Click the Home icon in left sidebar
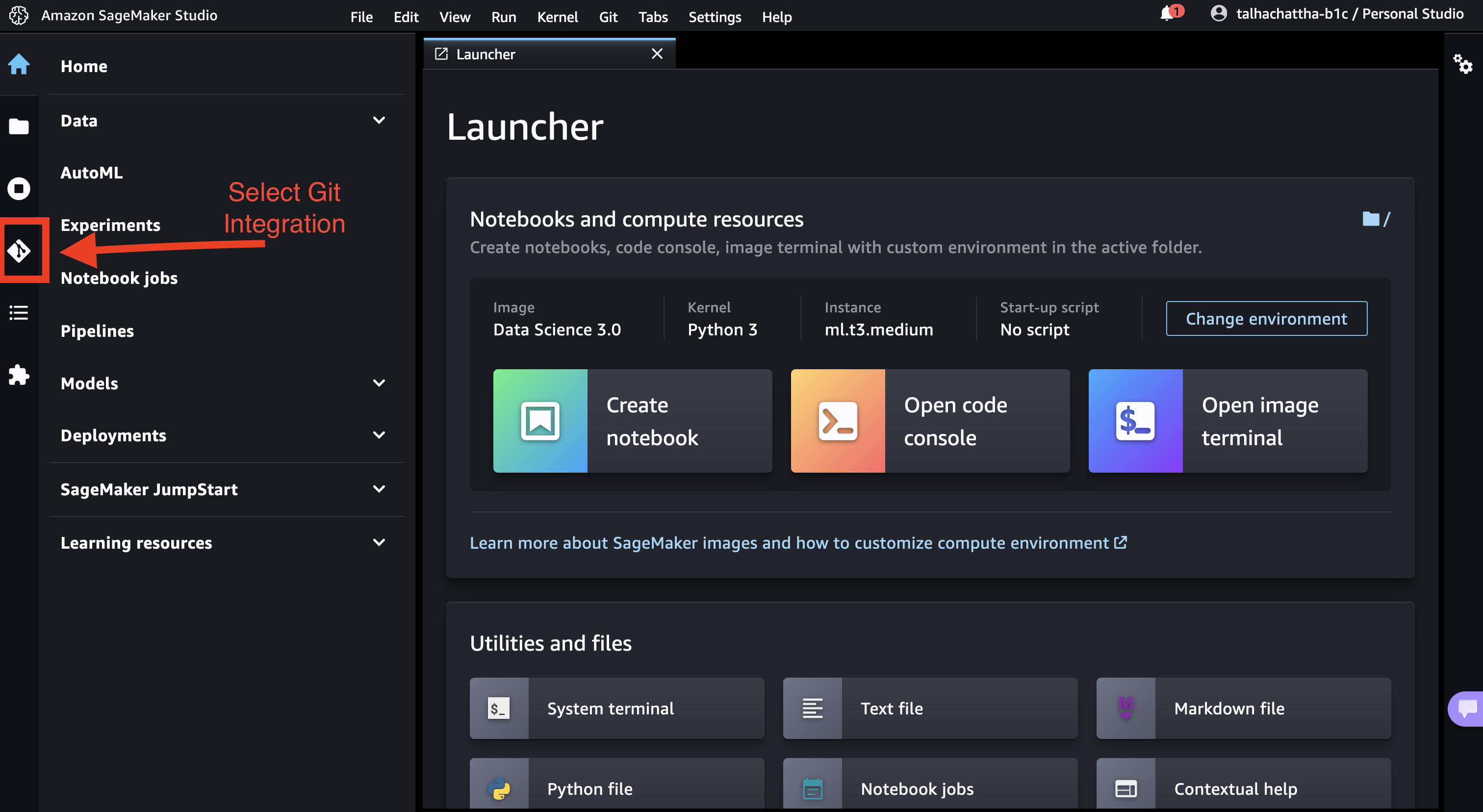The image size is (1483, 812). (x=19, y=64)
